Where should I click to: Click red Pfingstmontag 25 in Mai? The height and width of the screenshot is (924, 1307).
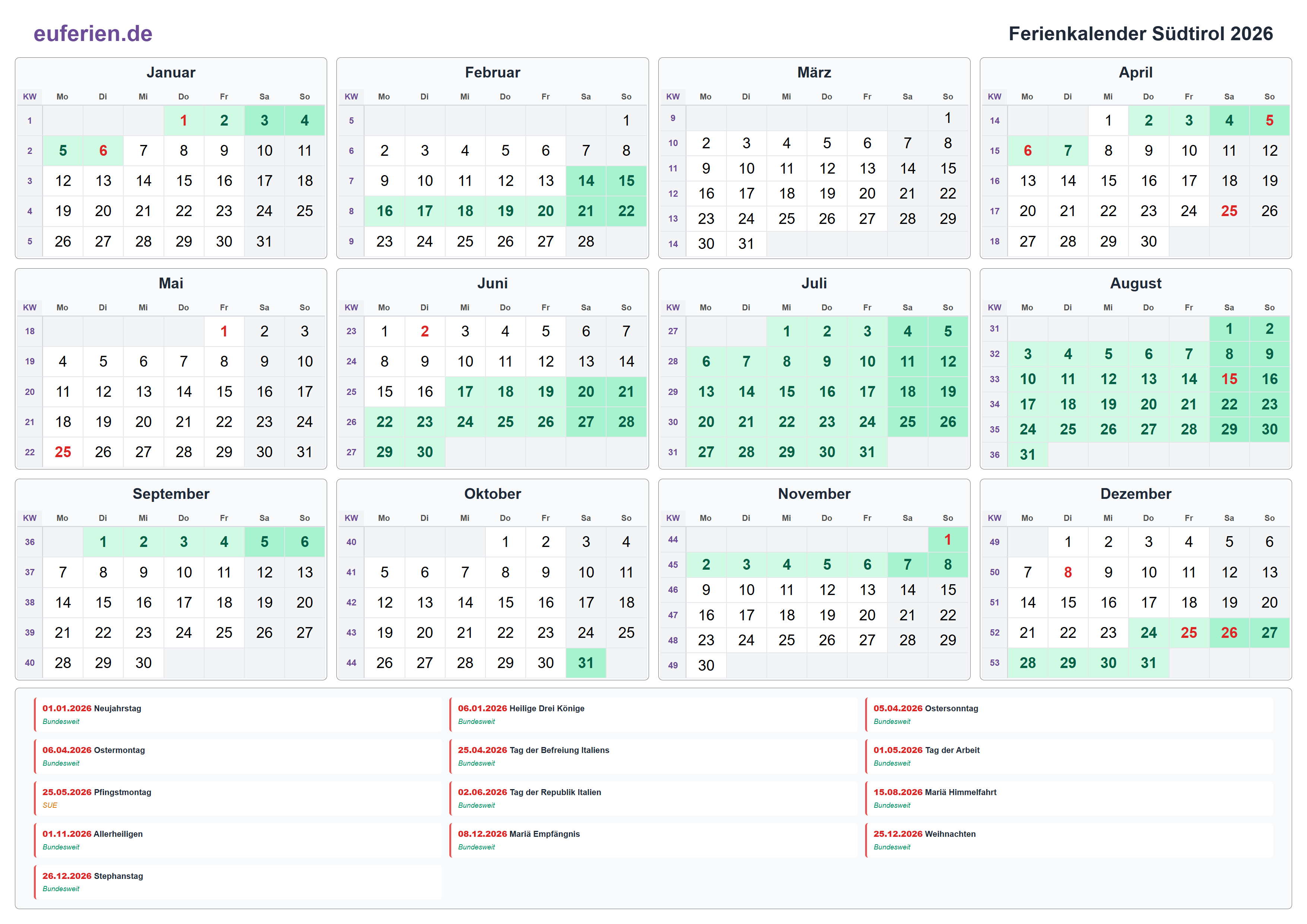tap(63, 452)
